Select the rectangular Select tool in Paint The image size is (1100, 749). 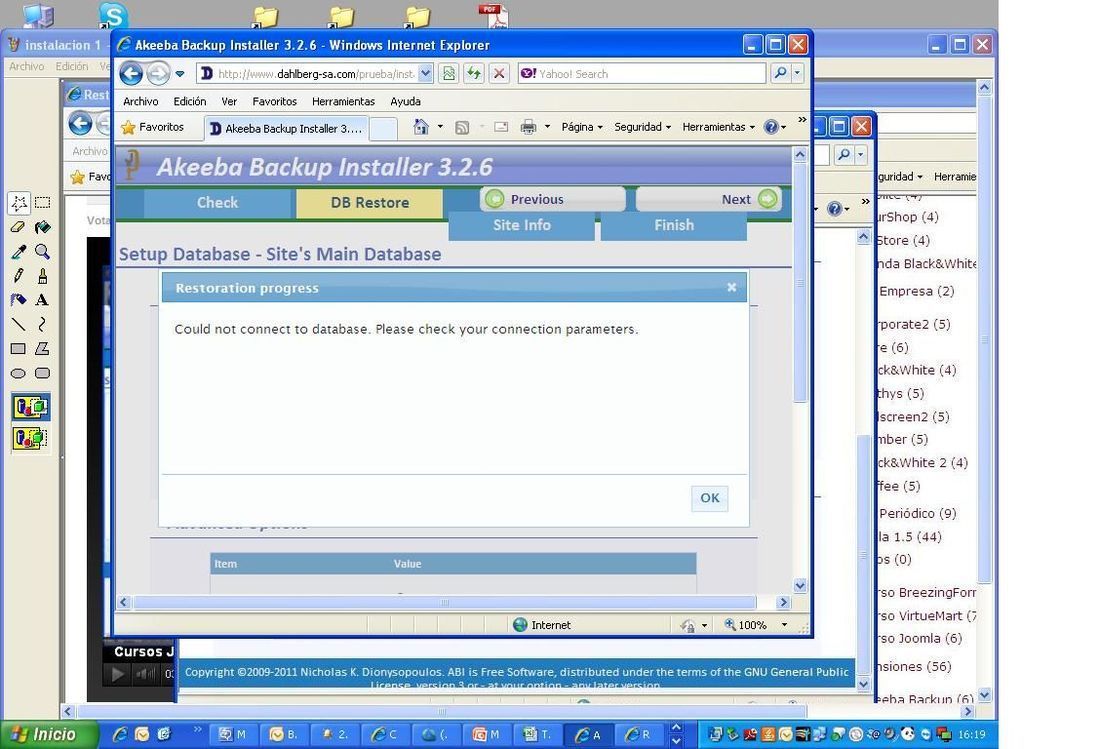(x=43, y=203)
